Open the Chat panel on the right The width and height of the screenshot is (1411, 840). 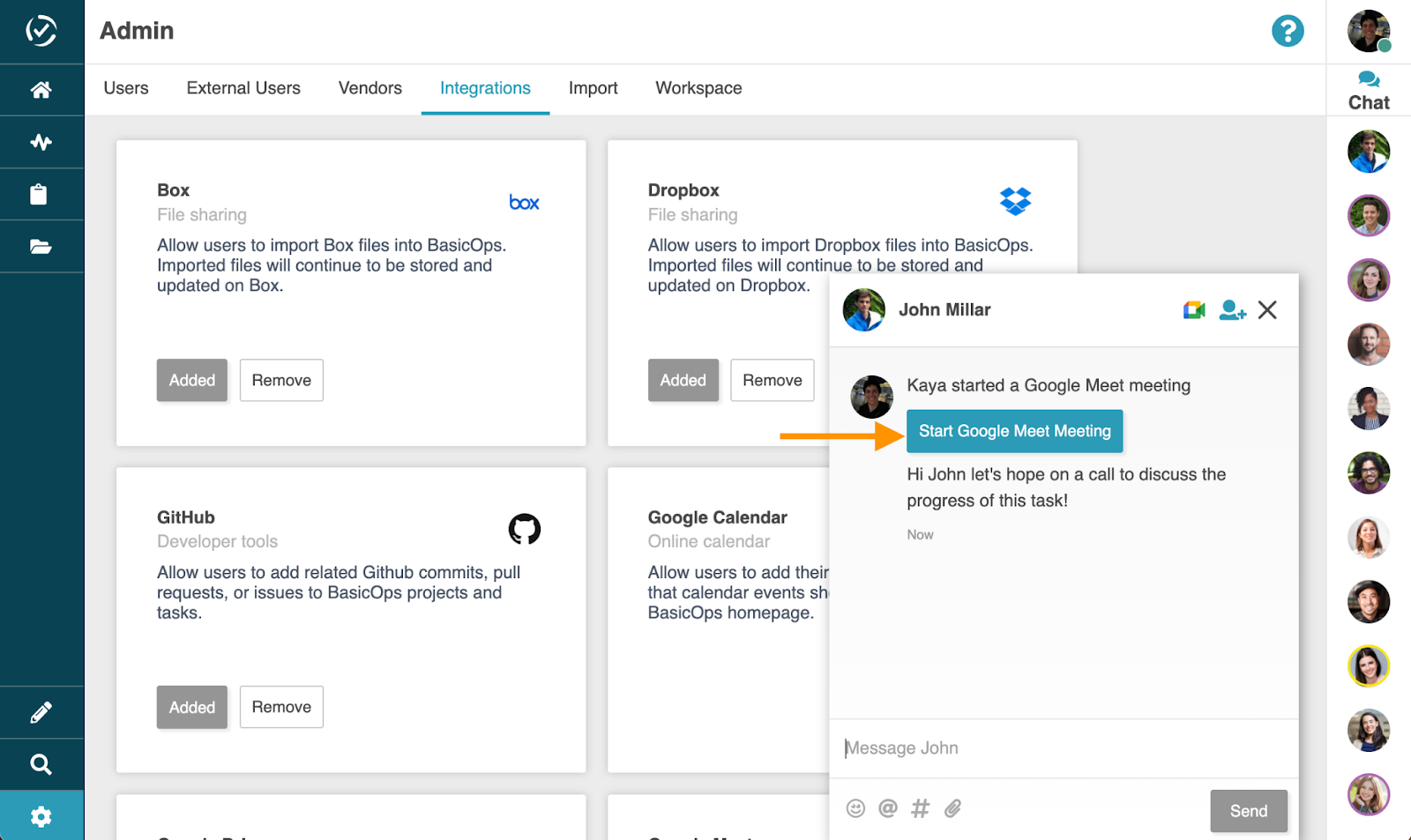1368,89
